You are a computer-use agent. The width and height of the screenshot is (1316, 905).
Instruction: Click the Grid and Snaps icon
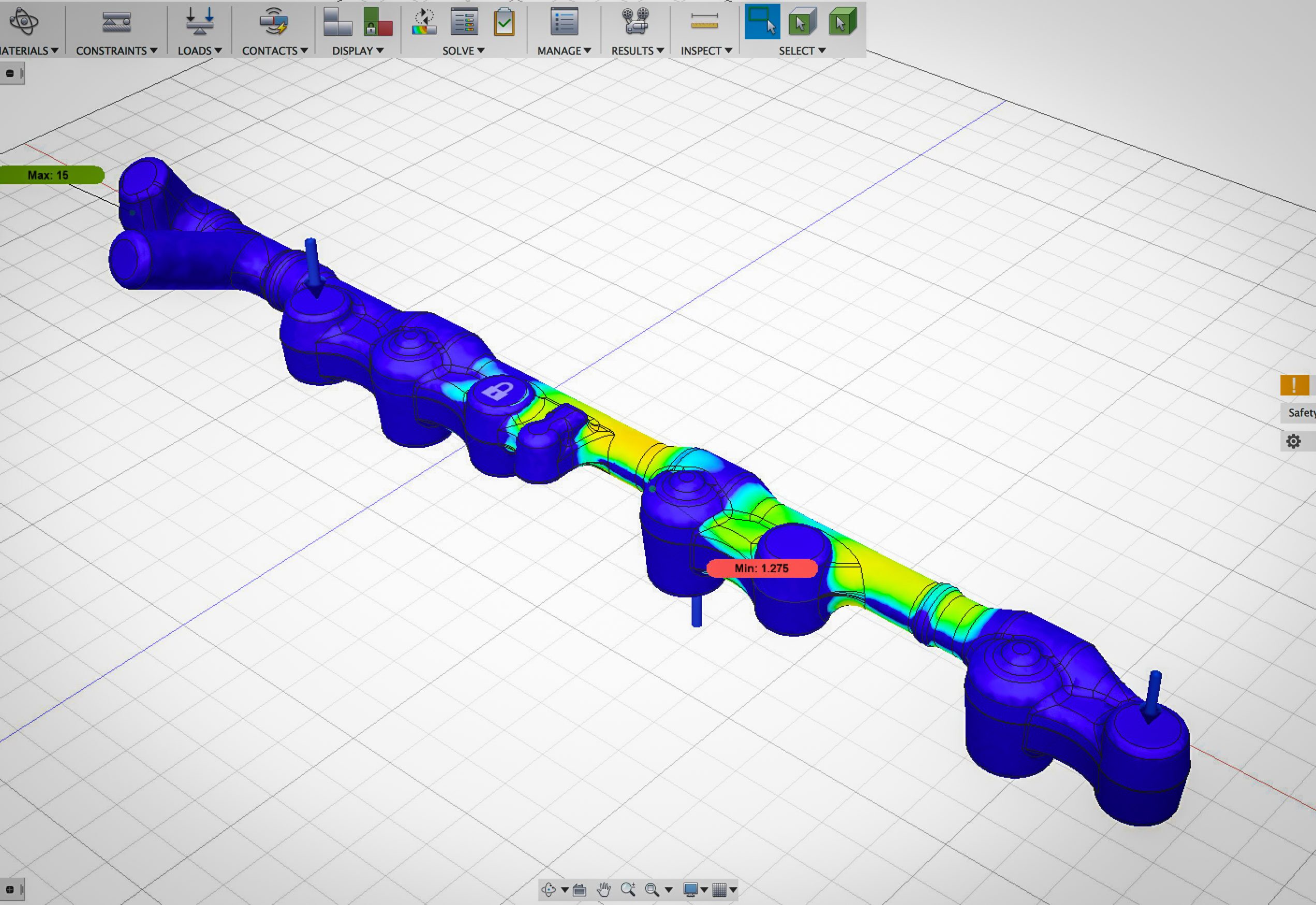[719, 889]
